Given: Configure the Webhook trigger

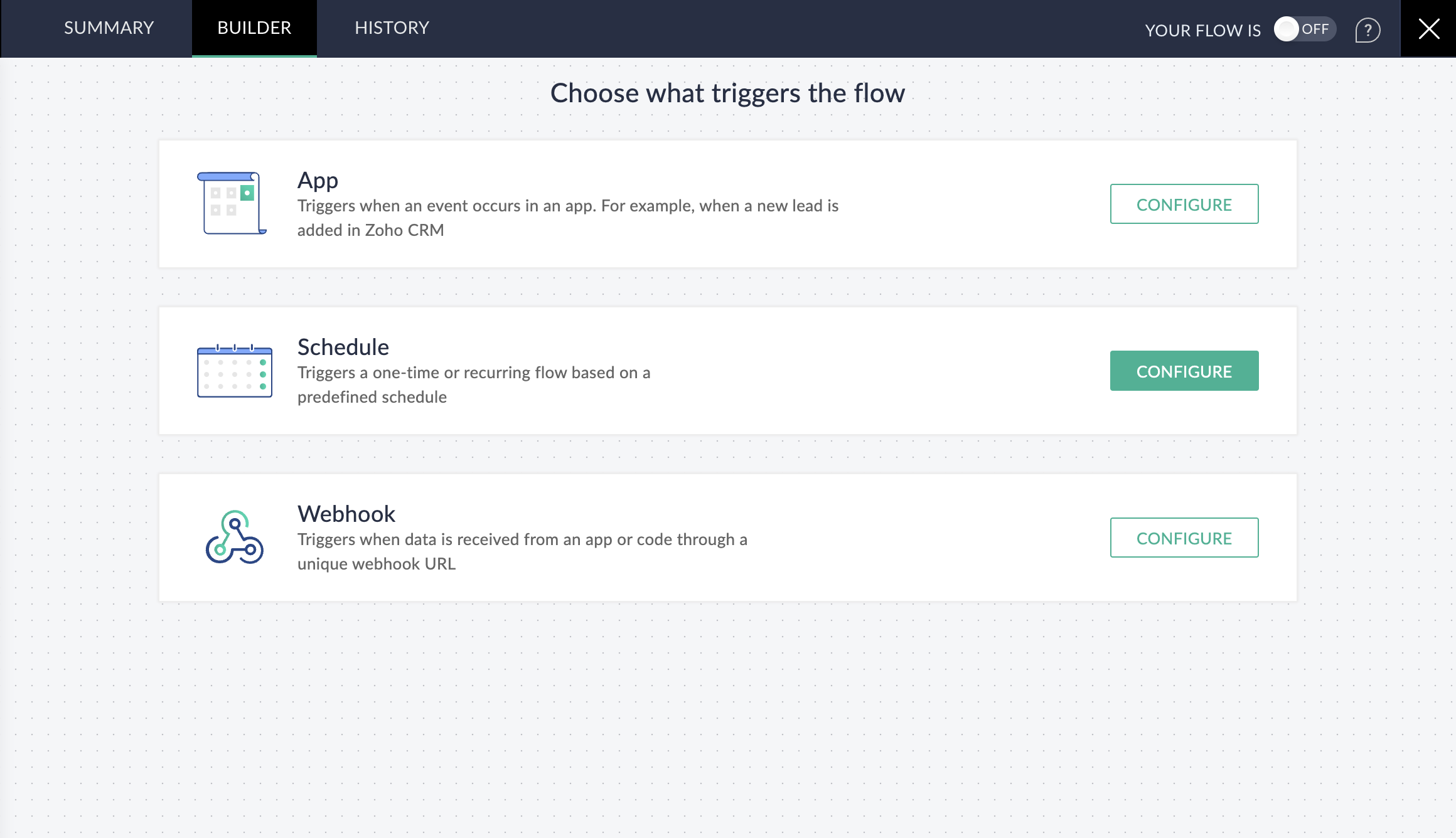Looking at the screenshot, I should tap(1184, 538).
